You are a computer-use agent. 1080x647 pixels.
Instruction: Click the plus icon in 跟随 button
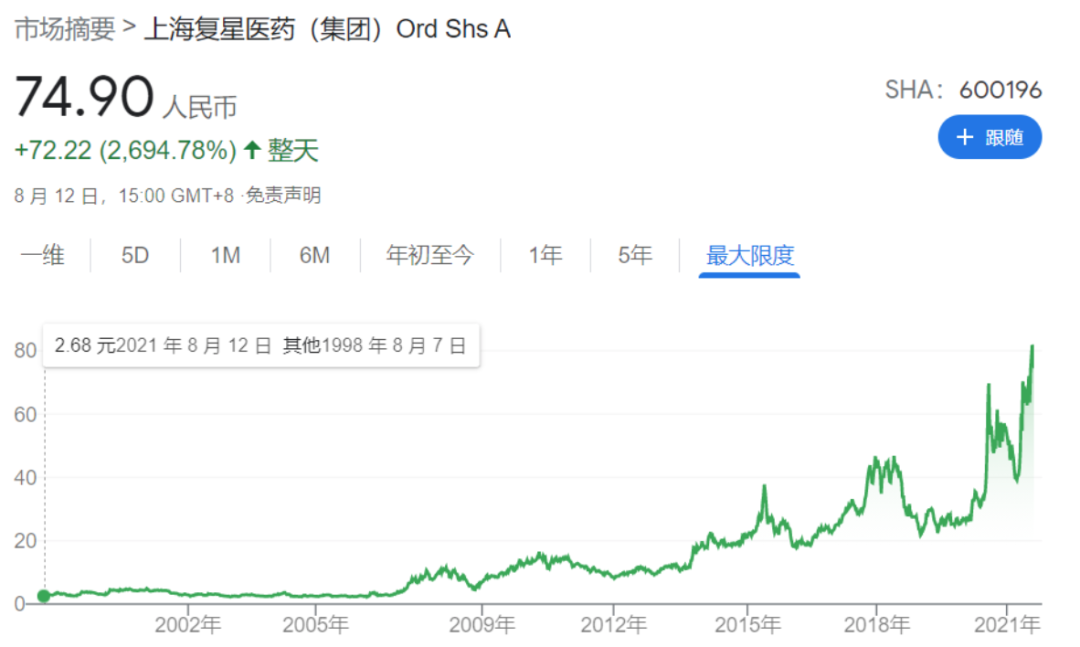[x=964, y=137]
